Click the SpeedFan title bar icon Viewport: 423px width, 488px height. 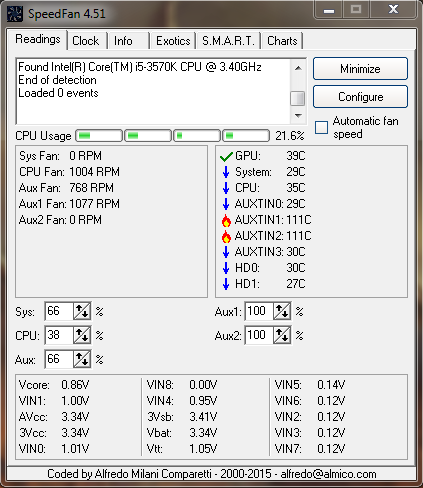point(15,14)
